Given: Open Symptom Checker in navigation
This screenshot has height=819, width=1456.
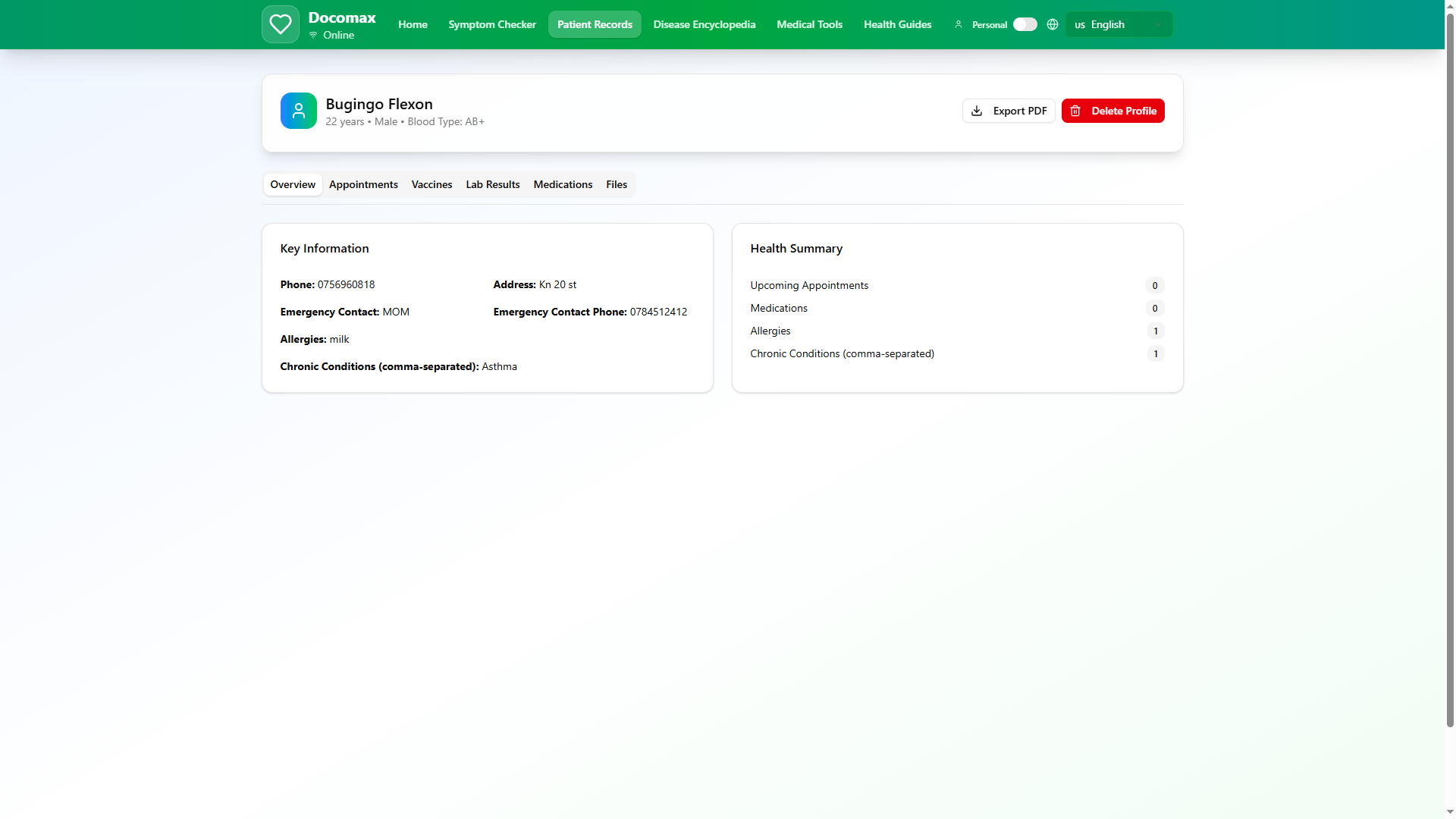Looking at the screenshot, I should [x=491, y=24].
